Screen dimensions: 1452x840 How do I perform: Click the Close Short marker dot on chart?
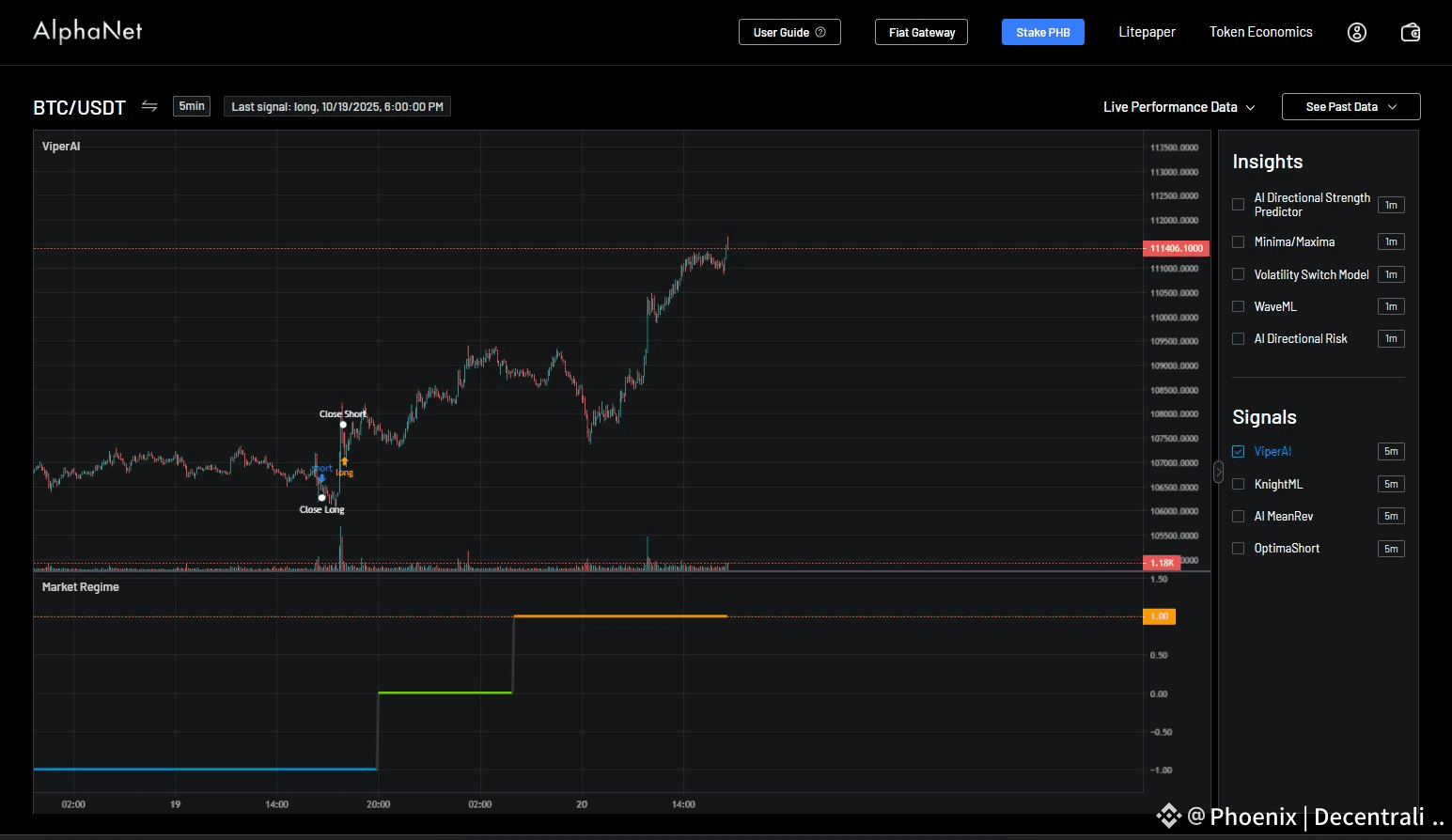[343, 425]
